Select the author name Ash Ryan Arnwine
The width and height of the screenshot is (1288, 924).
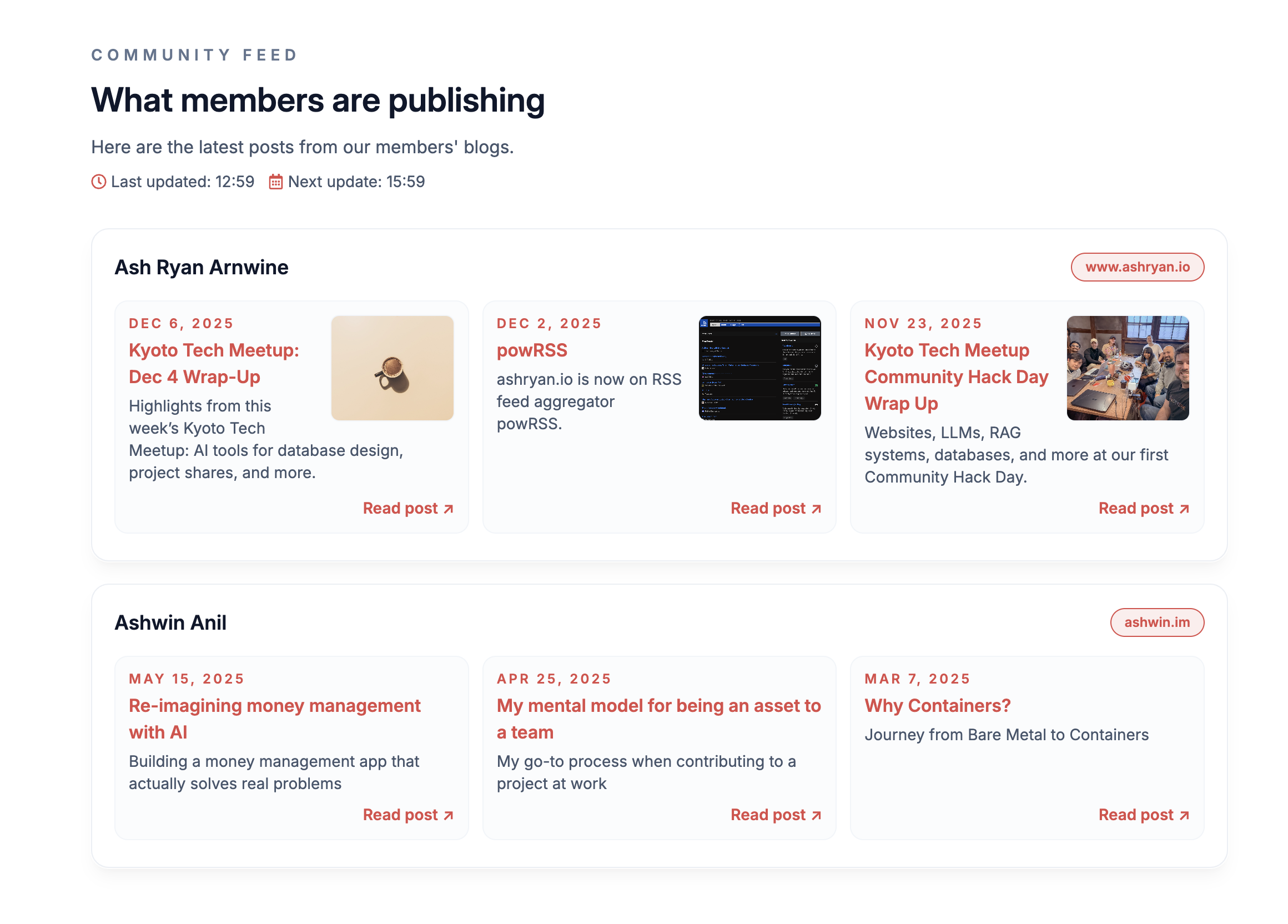pyautogui.click(x=201, y=267)
